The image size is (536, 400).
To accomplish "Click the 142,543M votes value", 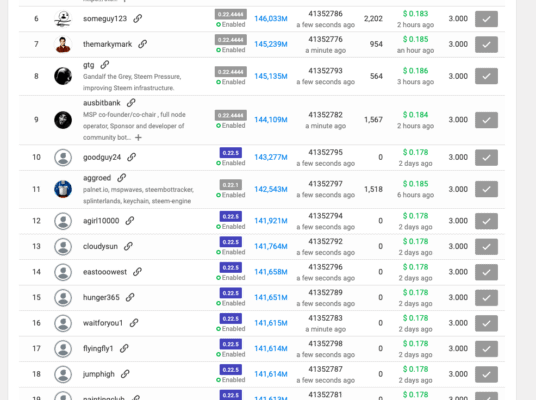I will click(271, 189).
